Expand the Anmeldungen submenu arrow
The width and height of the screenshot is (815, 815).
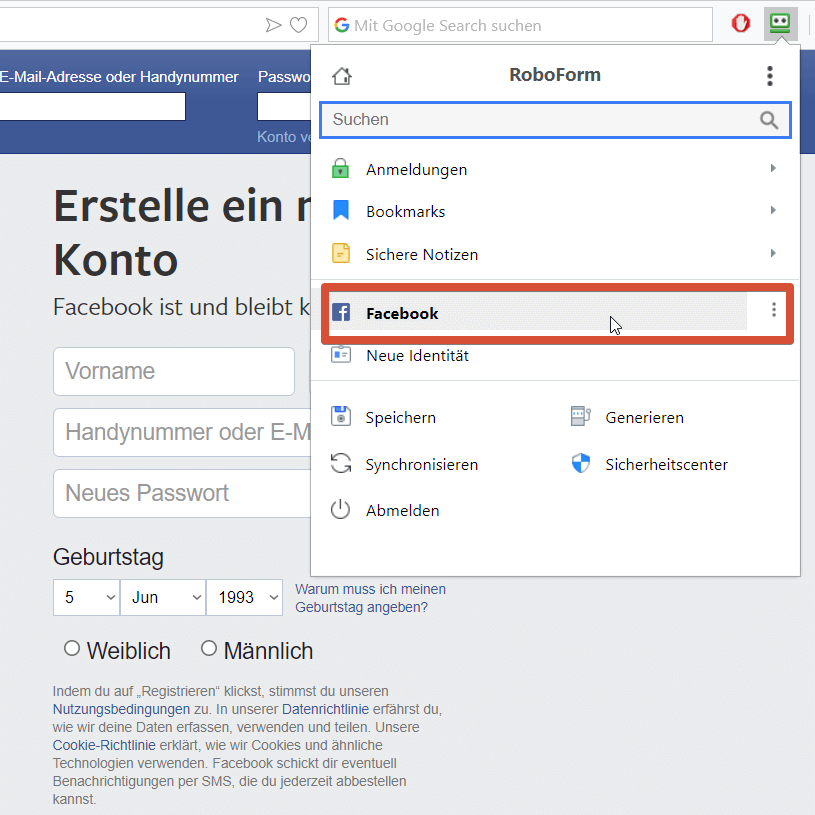click(773, 168)
